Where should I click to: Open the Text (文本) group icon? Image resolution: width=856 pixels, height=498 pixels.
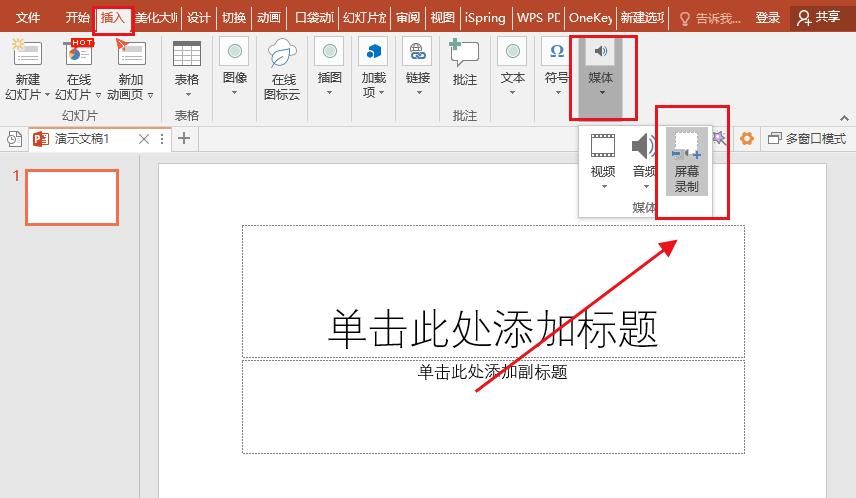coord(513,51)
